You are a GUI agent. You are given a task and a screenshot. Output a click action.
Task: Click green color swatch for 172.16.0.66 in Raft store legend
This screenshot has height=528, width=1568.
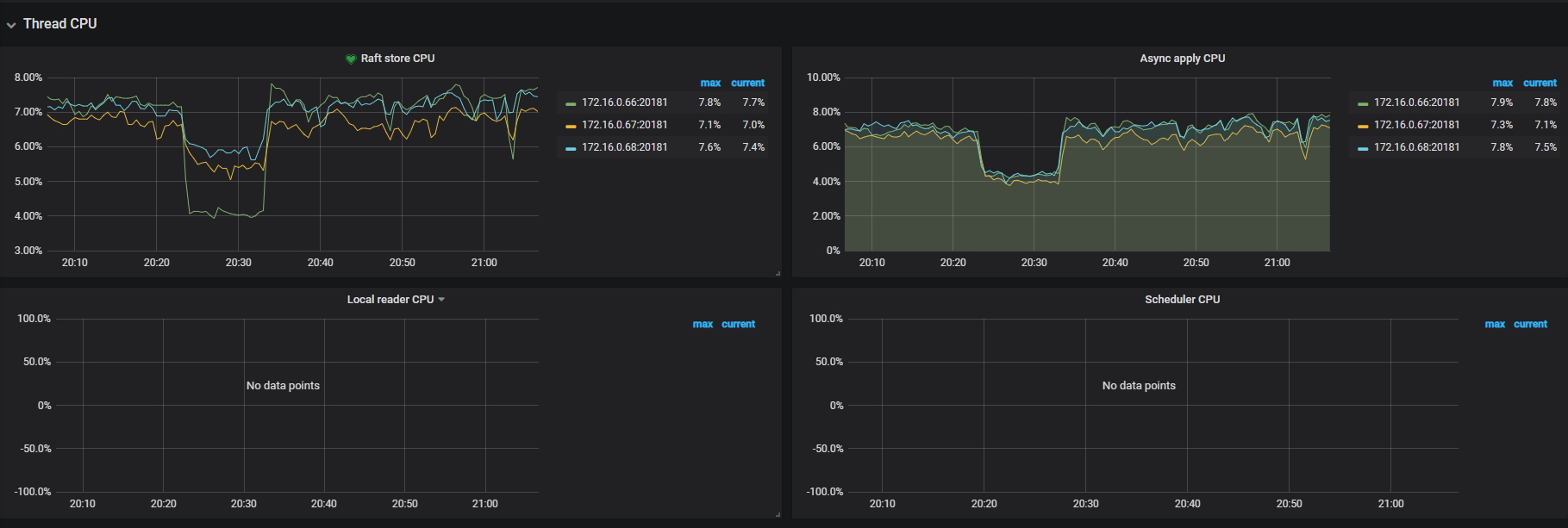(x=571, y=103)
